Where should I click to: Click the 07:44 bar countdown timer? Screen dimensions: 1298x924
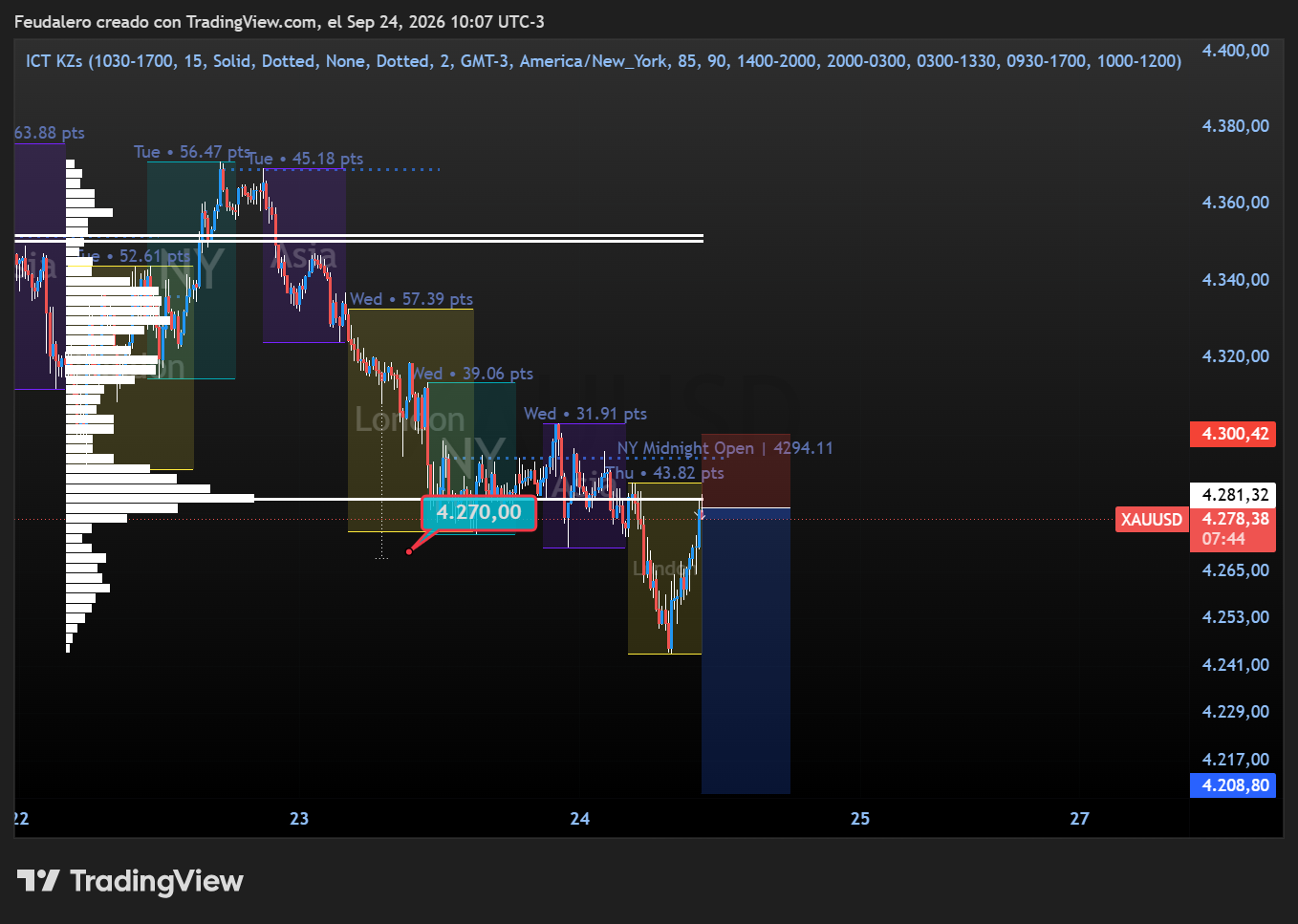(1223, 540)
